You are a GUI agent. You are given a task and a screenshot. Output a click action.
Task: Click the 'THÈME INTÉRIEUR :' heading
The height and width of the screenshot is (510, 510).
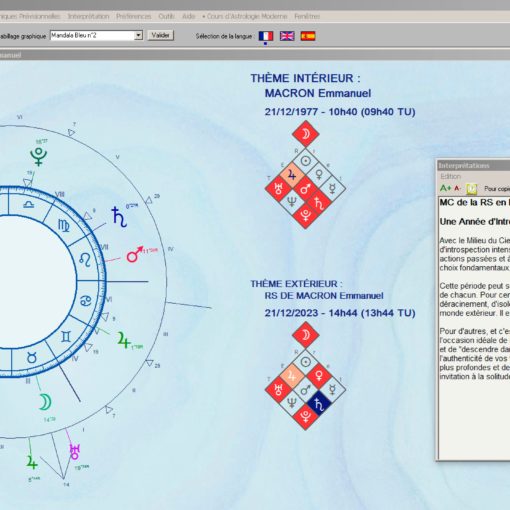pos(305,78)
